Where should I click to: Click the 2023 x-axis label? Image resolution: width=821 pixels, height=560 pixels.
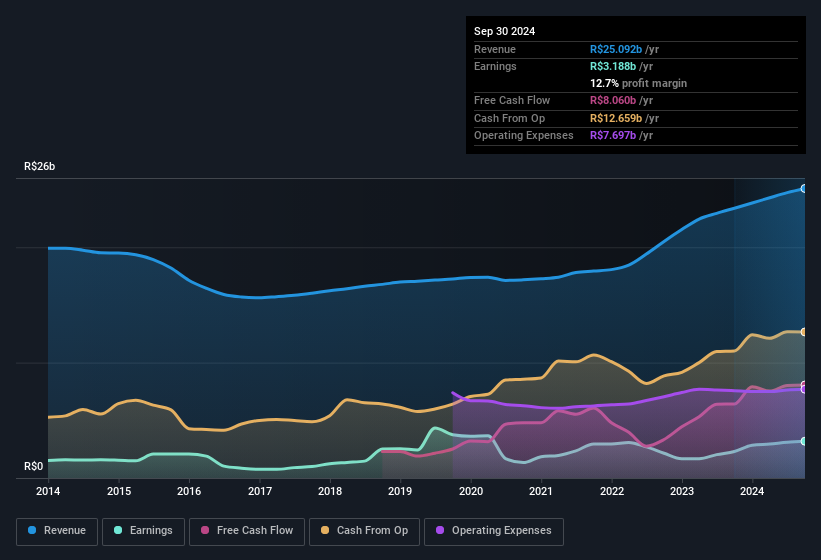(x=682, y=491)
